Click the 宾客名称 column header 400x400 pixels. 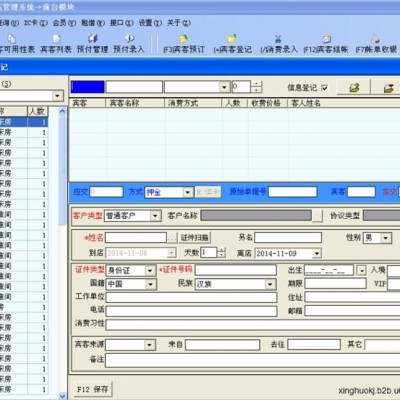tap(135, 103)
